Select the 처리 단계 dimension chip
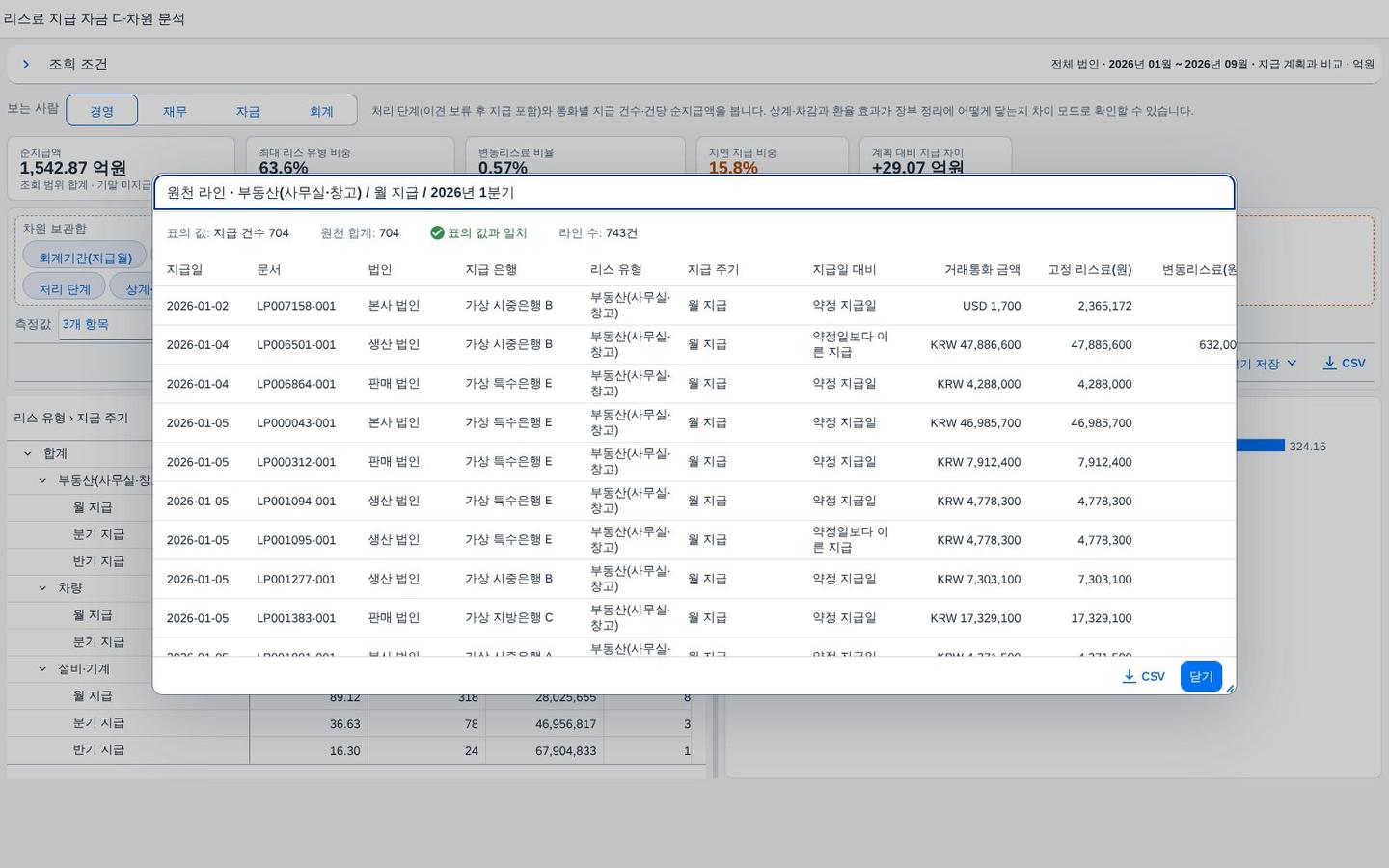1389x868 pixels. [65, 288]
